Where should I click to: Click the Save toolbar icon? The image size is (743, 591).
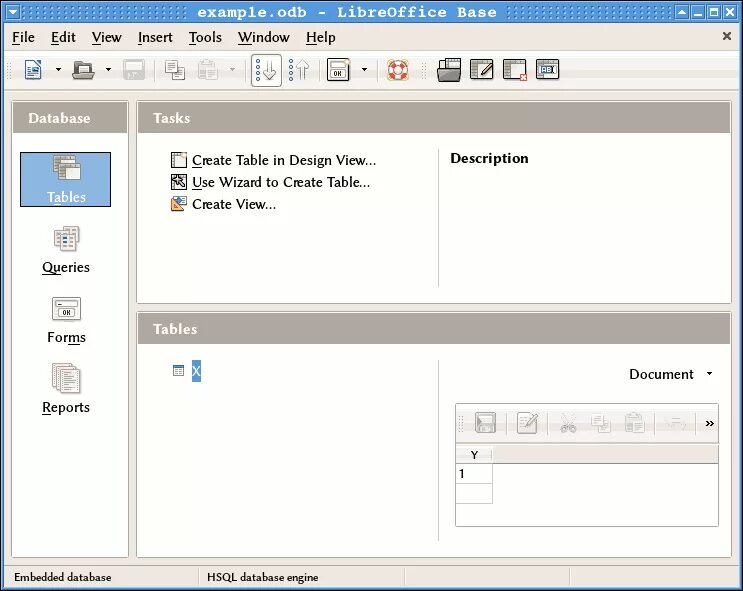pos(134,70)
